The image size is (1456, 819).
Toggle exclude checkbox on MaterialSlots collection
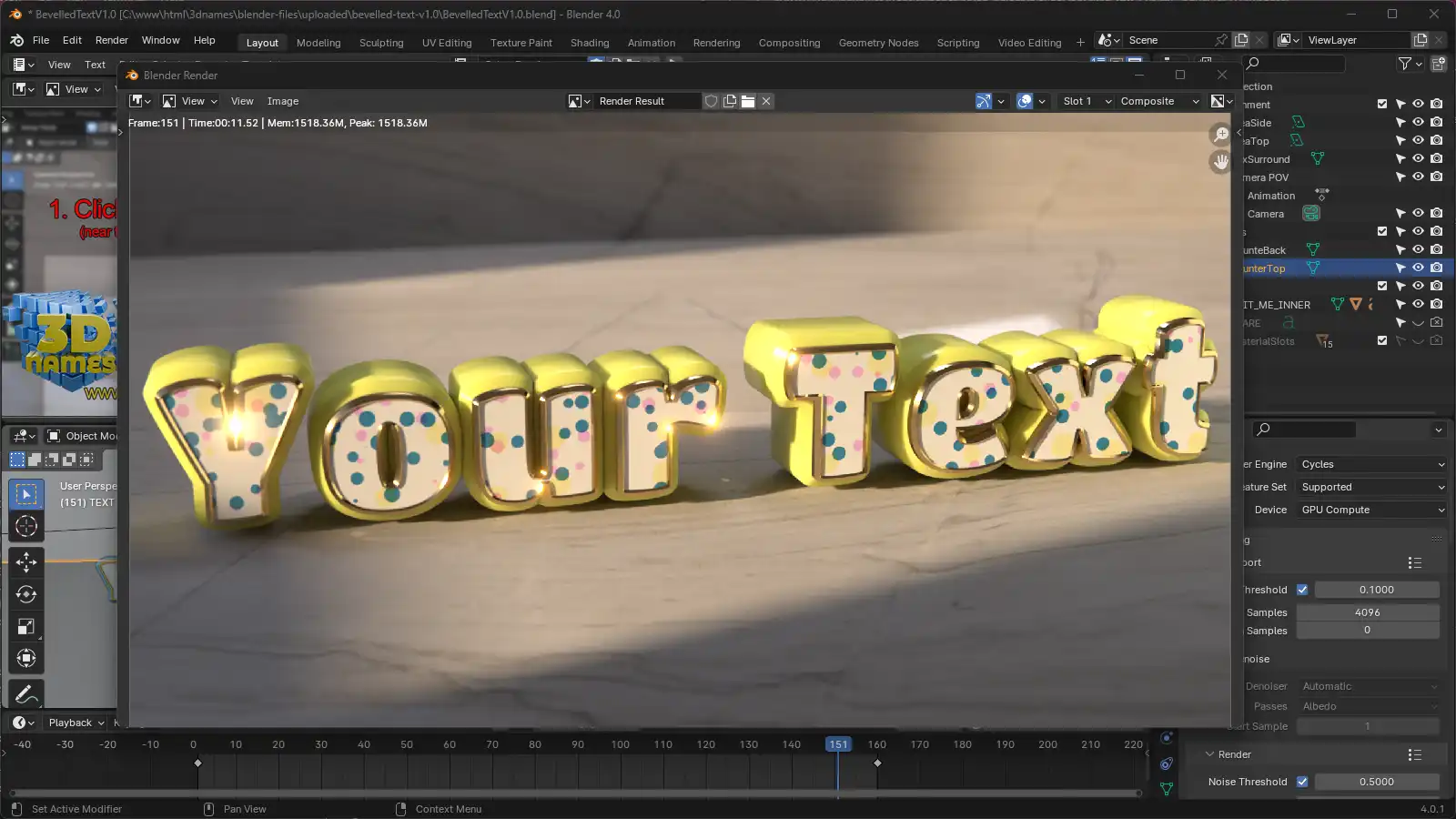pos(1382,340)
